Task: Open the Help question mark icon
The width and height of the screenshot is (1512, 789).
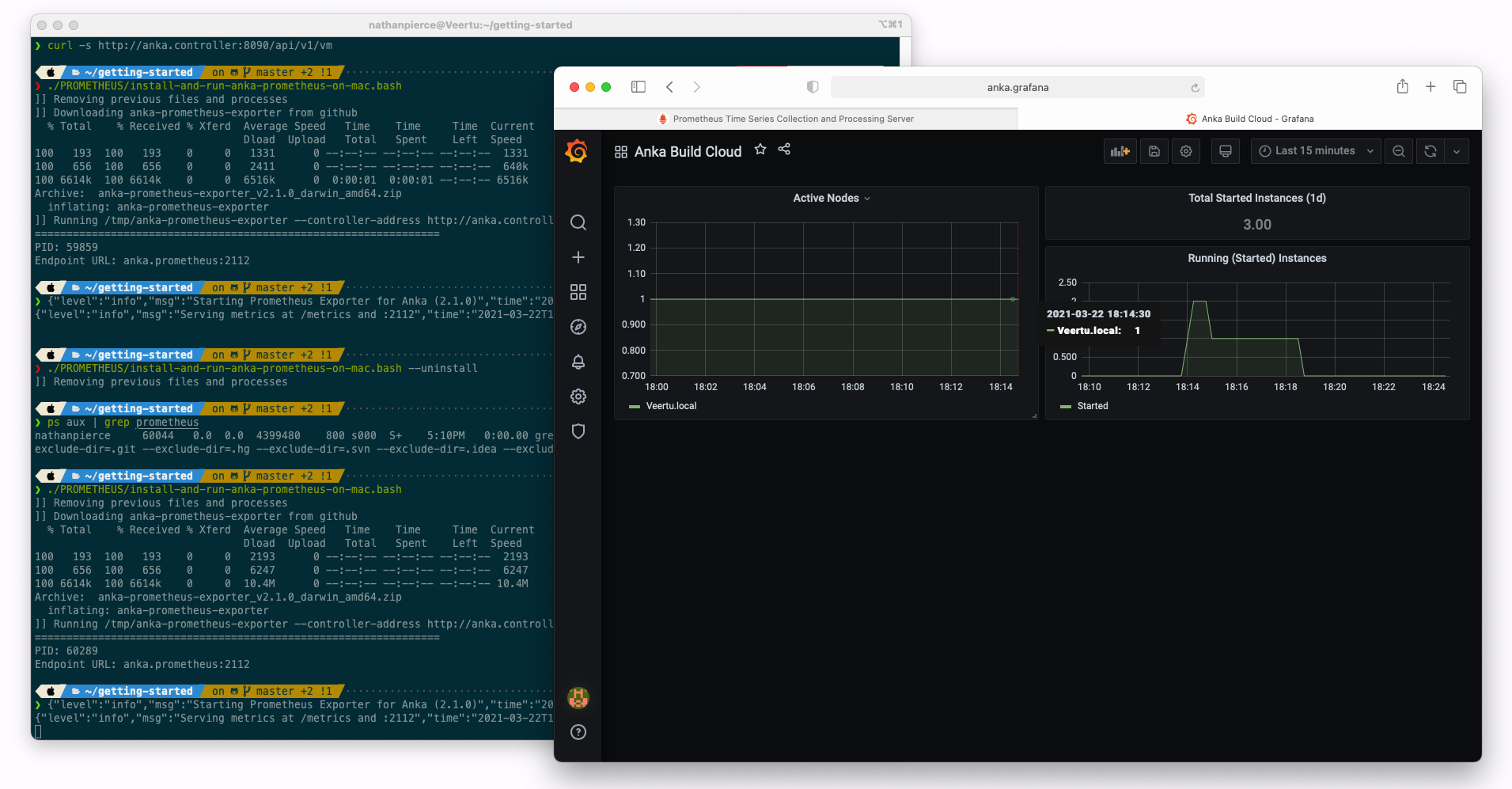Action: point(578,732)
